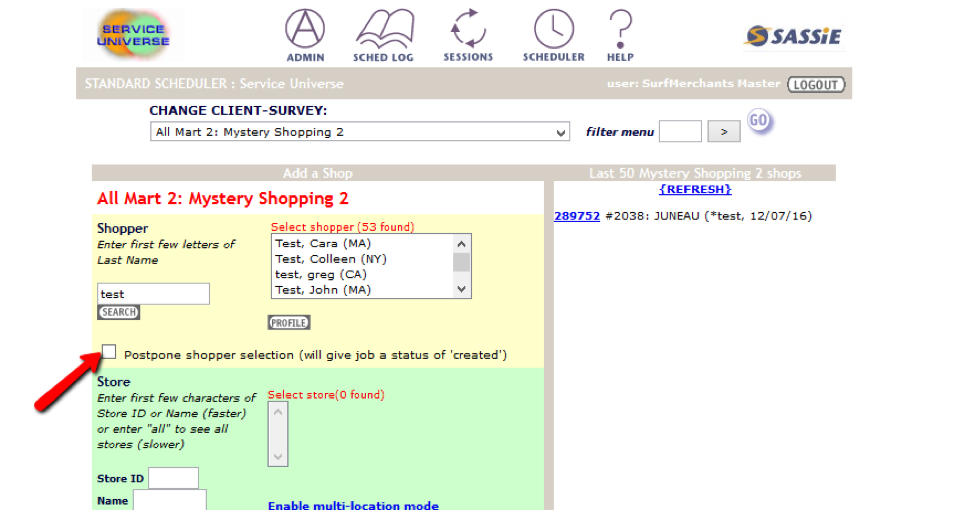
Task: Check Postpone shopper selection checkbox
Action: pyautogui.click(x=109, y=352)
